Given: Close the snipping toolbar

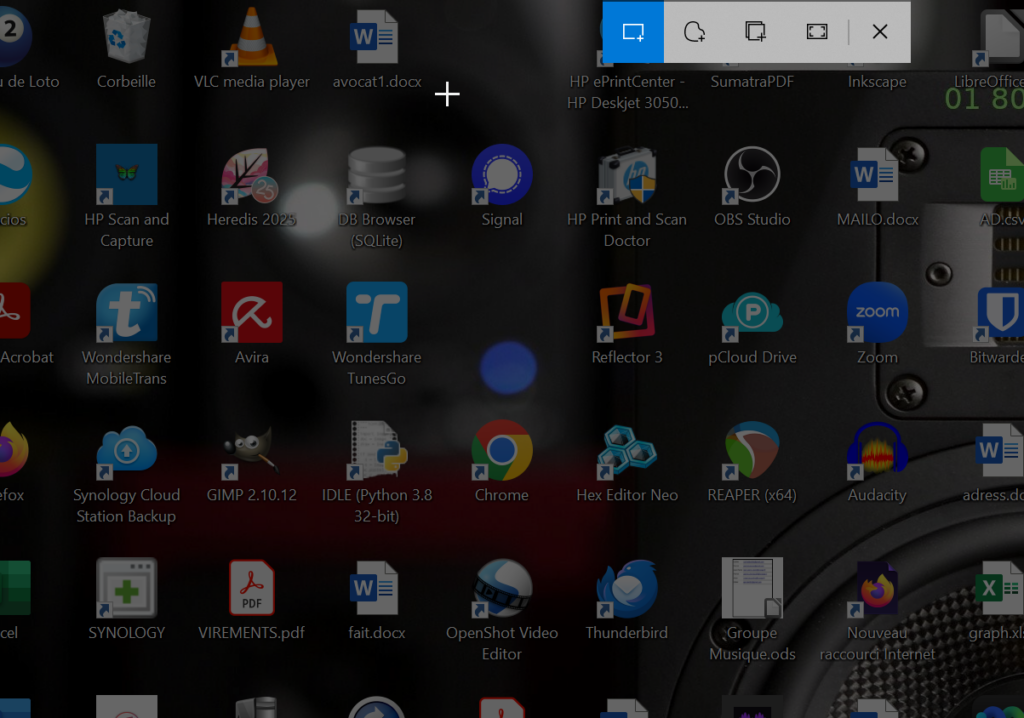Looking at the screenshot, I should point(880,32).
